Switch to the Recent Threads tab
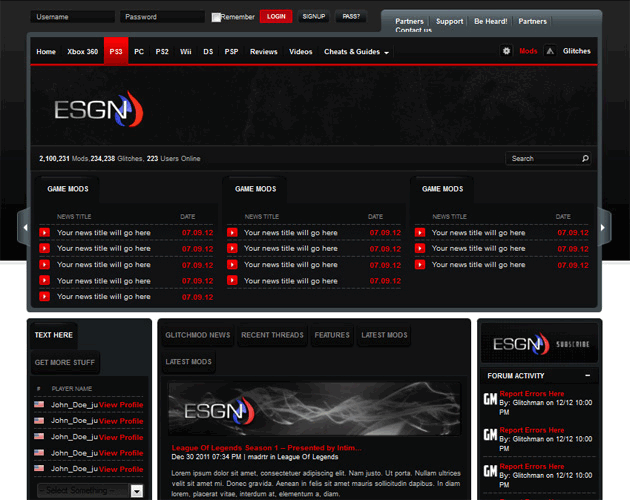 [x=271, y=335]
